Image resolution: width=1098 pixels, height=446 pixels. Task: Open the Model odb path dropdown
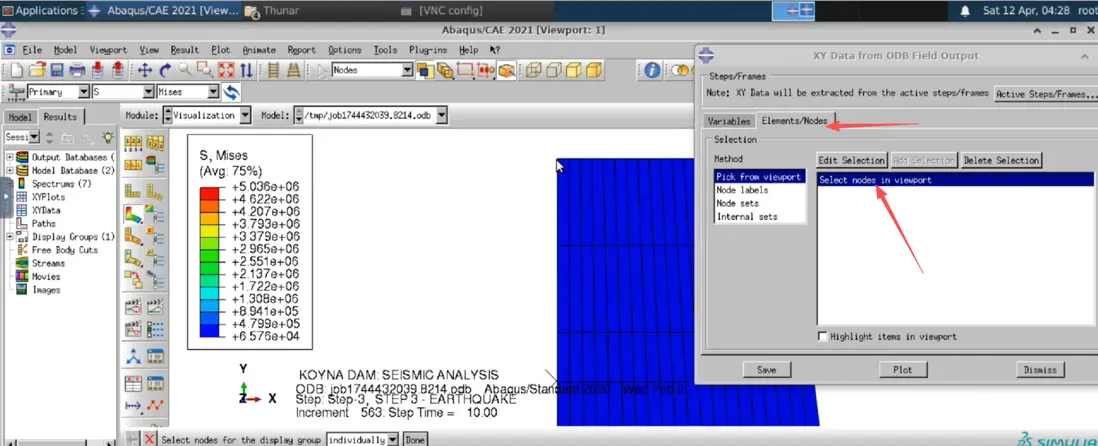(442, 116)
